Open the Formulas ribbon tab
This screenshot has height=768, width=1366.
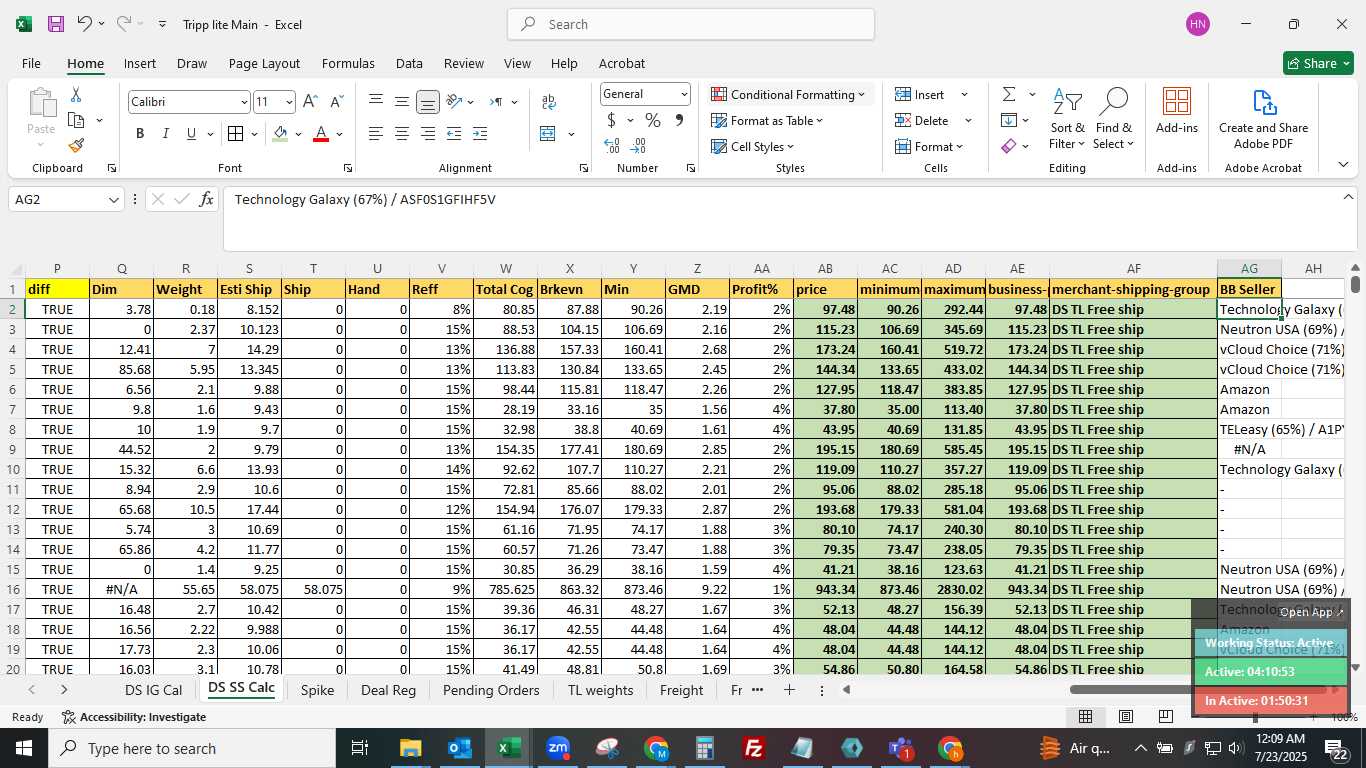point(348,63)
